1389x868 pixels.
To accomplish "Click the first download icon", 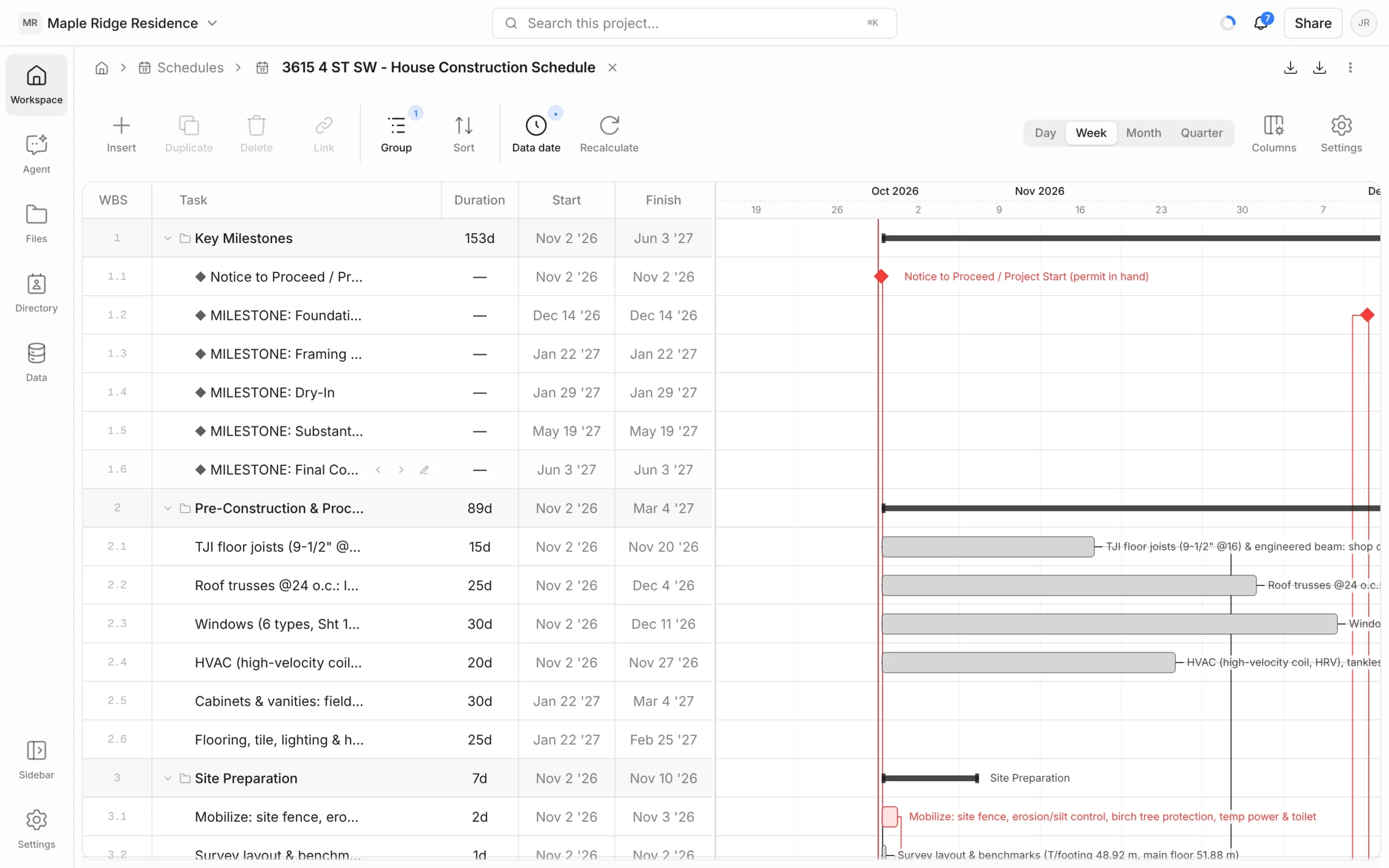I will pyautogui.click(x=1290, y=68).
